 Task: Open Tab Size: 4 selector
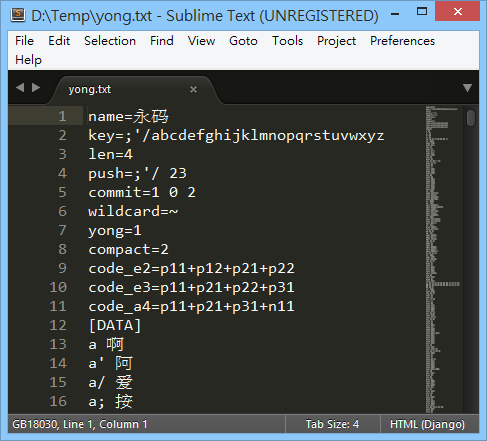332,424
